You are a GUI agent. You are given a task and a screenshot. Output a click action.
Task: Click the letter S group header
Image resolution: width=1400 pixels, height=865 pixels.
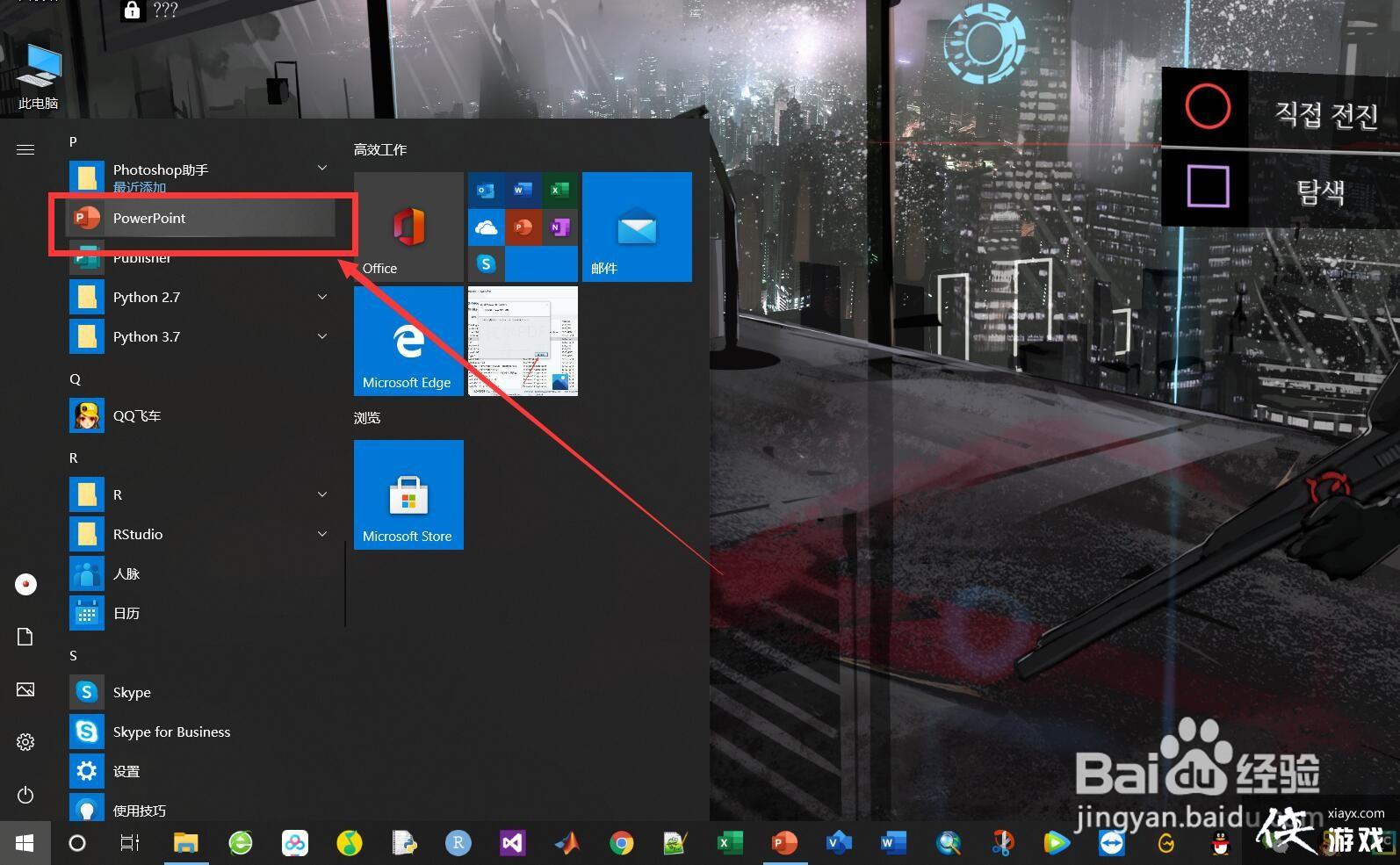pyautogui.click(x=73, y=655)
